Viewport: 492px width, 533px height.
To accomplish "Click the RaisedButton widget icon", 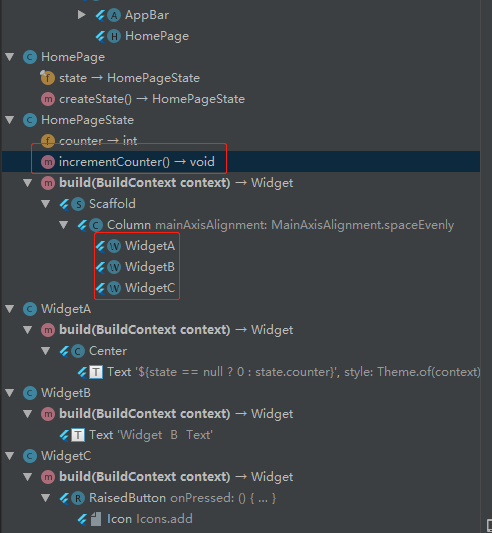I will coord(78,498).
